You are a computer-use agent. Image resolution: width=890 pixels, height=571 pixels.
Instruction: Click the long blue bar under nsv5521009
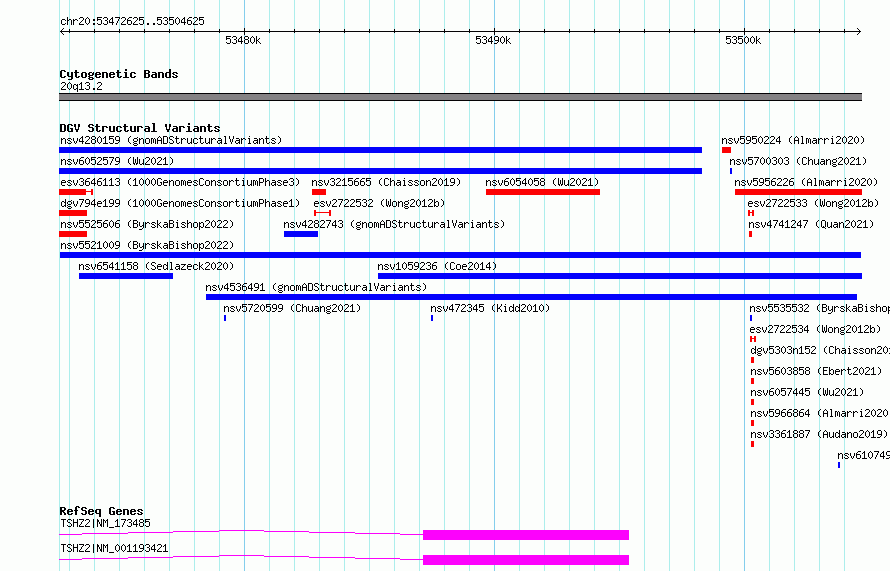click(x=460, y=255)
